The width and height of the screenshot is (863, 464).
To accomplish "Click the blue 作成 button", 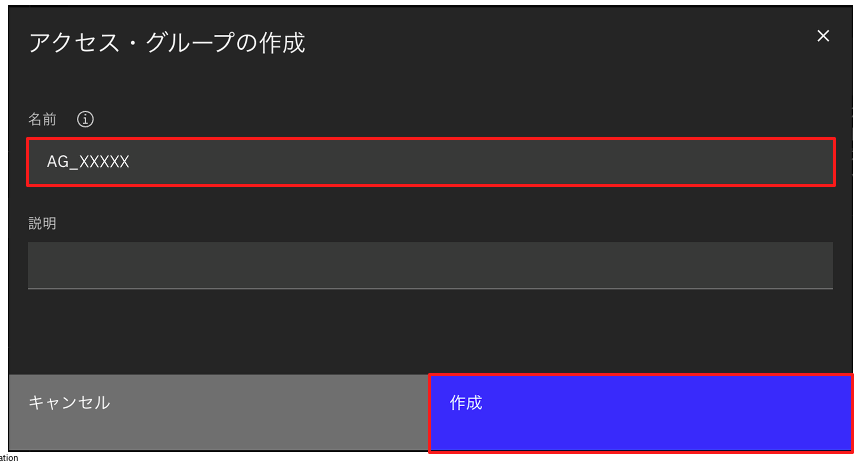I will [x=640, y=413].
